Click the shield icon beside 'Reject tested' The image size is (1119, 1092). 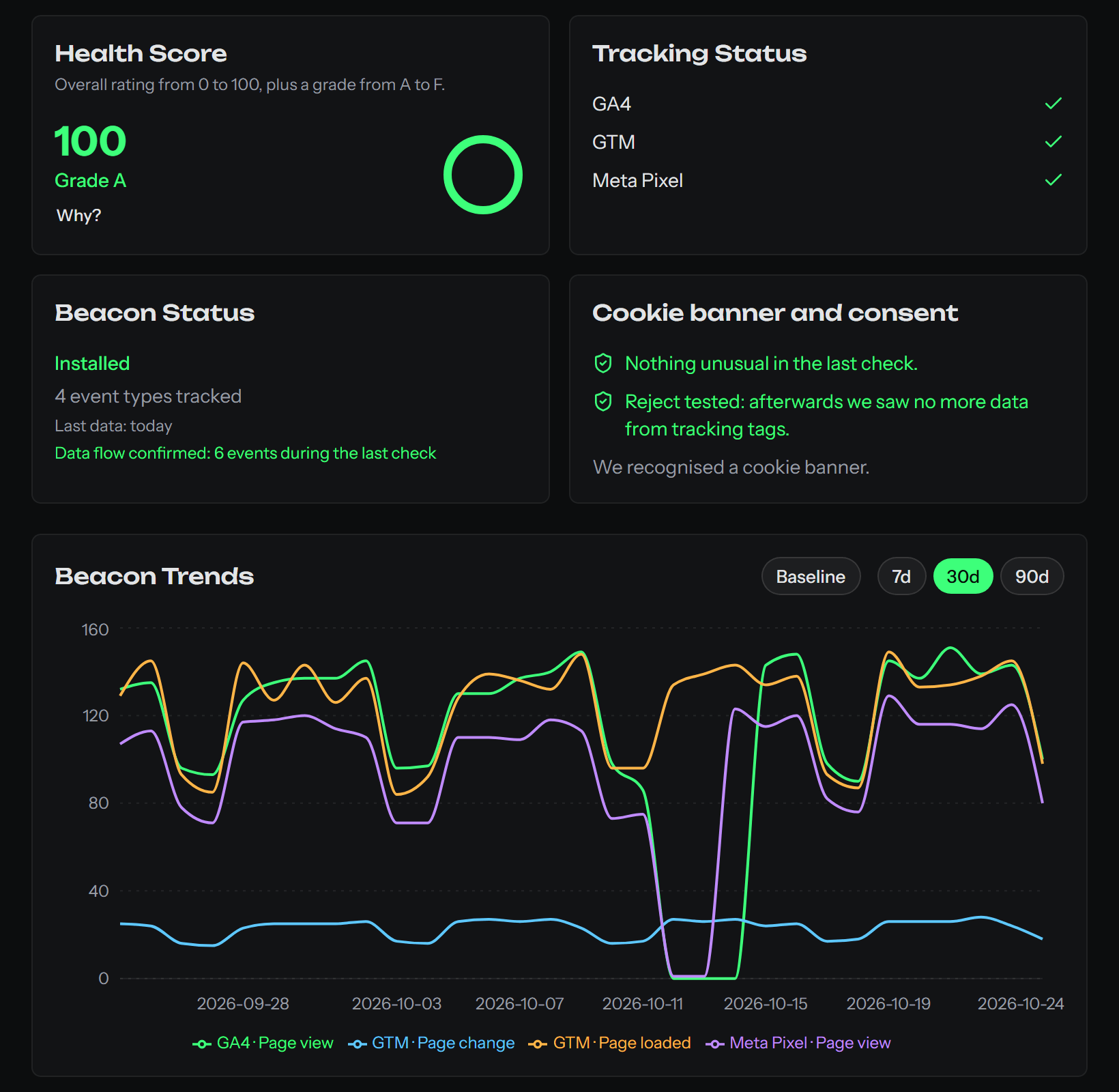(x=603, y=401)
